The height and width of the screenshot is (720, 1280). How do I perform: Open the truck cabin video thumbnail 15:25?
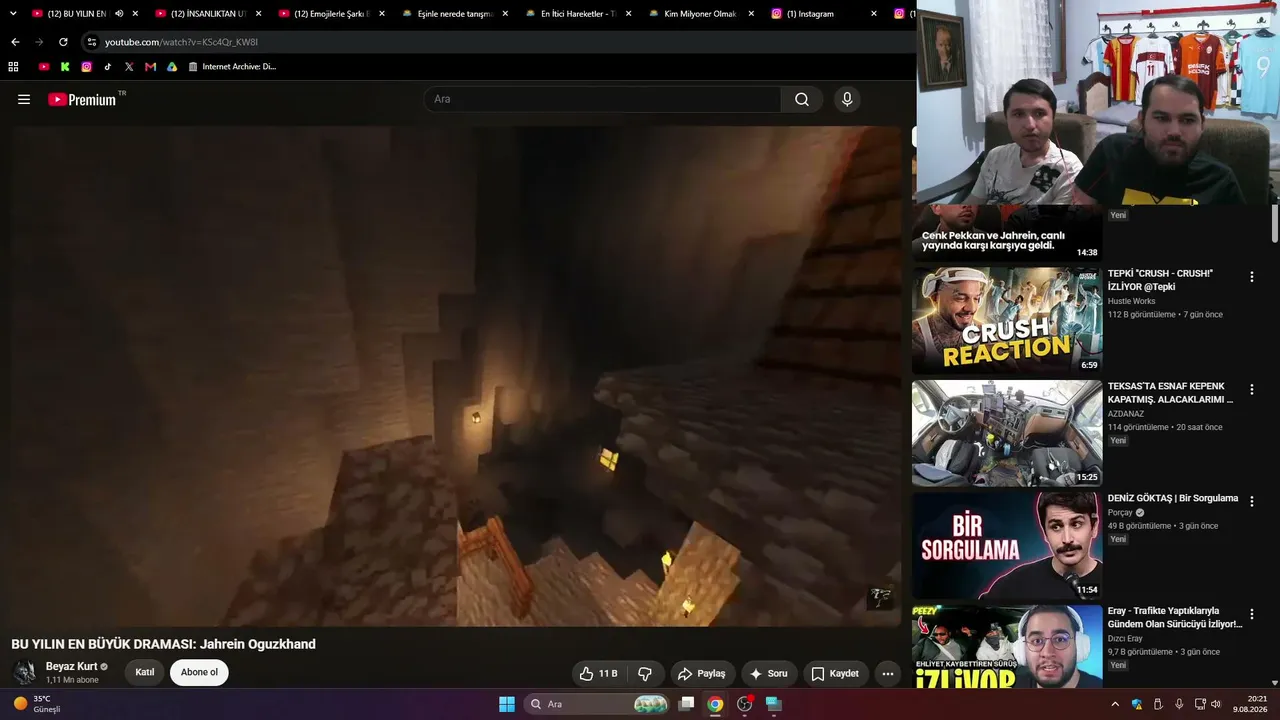tap(1007, 433)
